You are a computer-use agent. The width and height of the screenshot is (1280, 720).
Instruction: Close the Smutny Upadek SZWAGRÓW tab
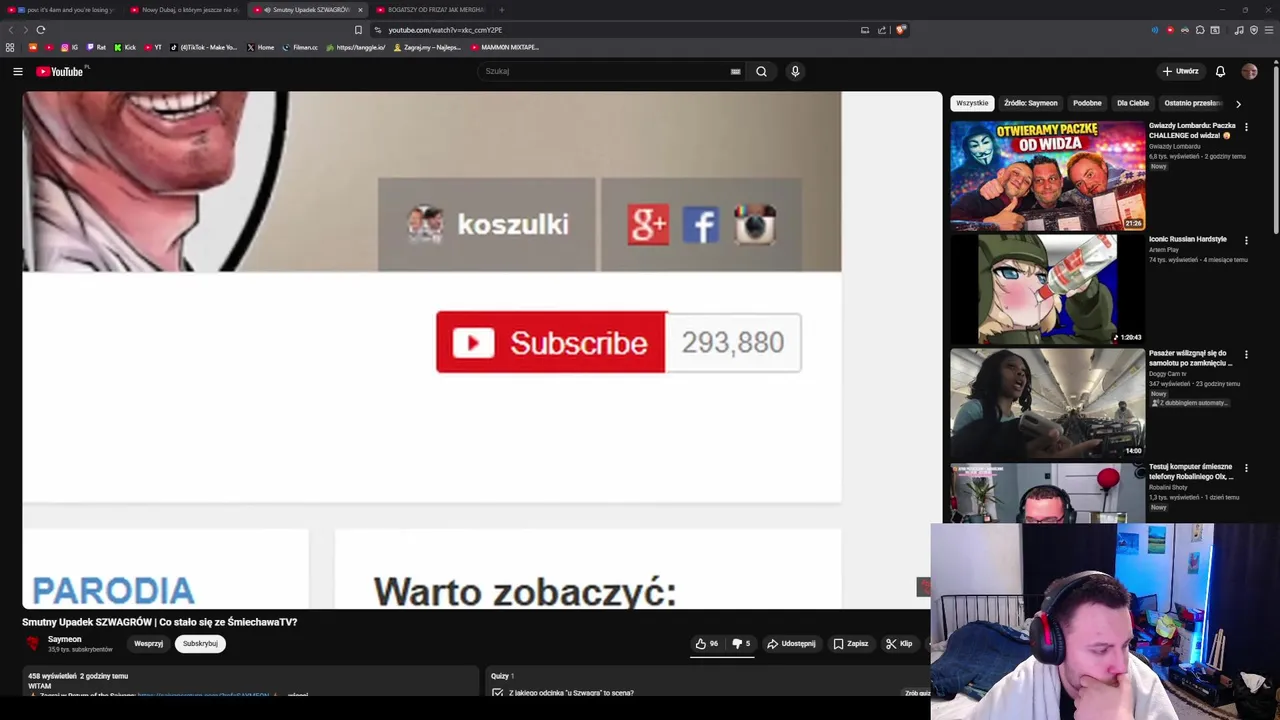coord(360,10)
